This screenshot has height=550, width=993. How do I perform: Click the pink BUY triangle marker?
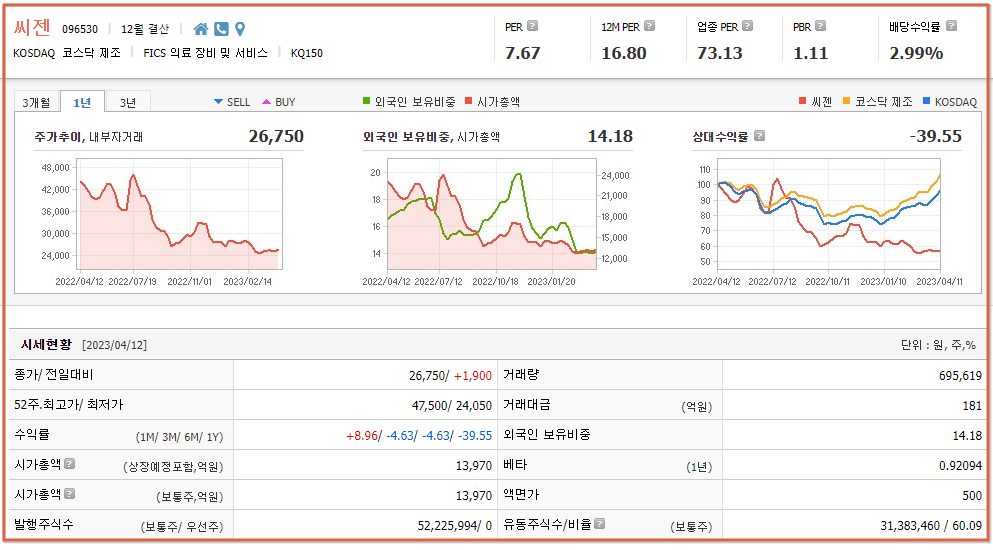[x=266, y=101]
